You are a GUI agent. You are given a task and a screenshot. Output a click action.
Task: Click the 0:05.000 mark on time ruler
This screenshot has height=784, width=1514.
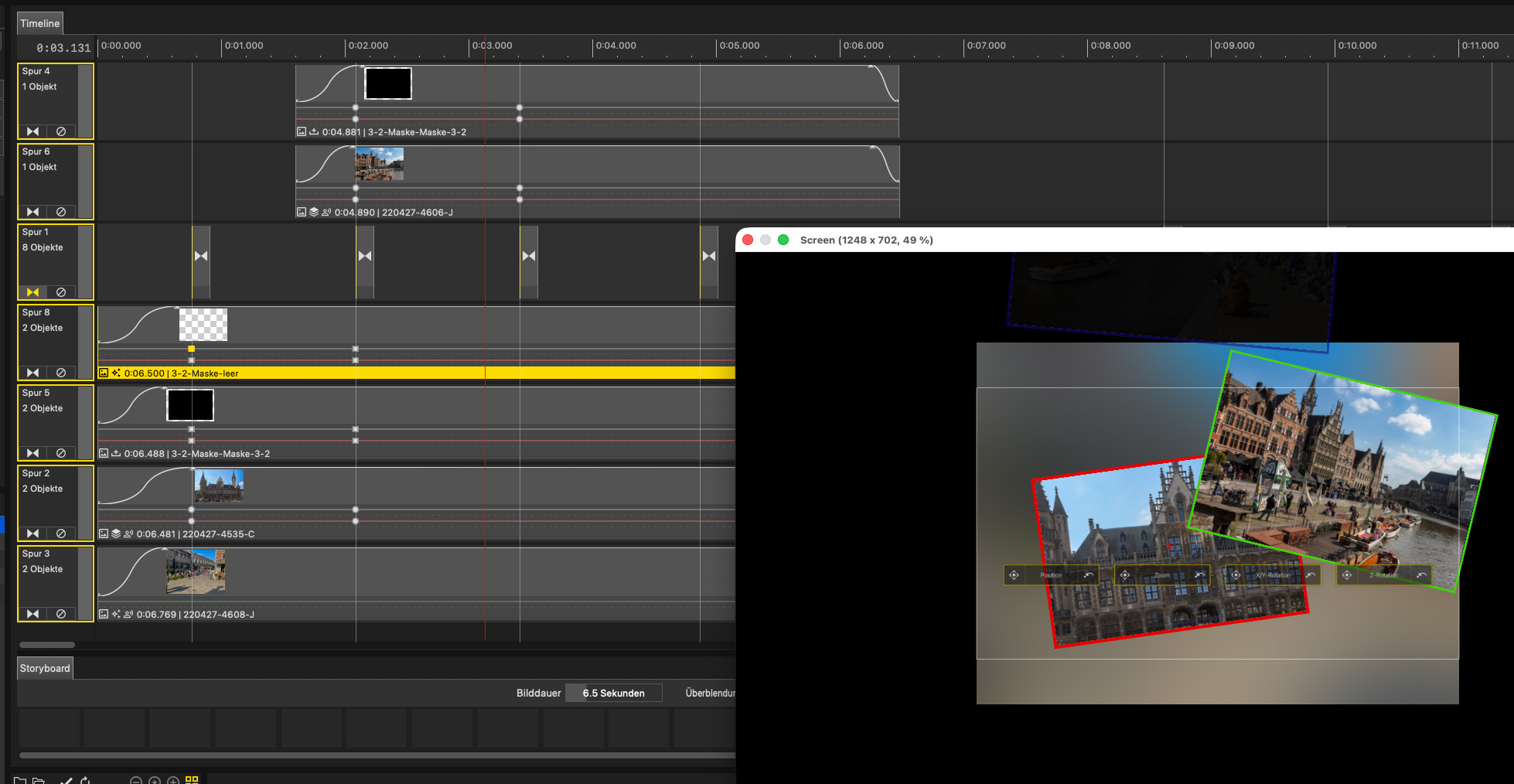click(x=739, y=46)
